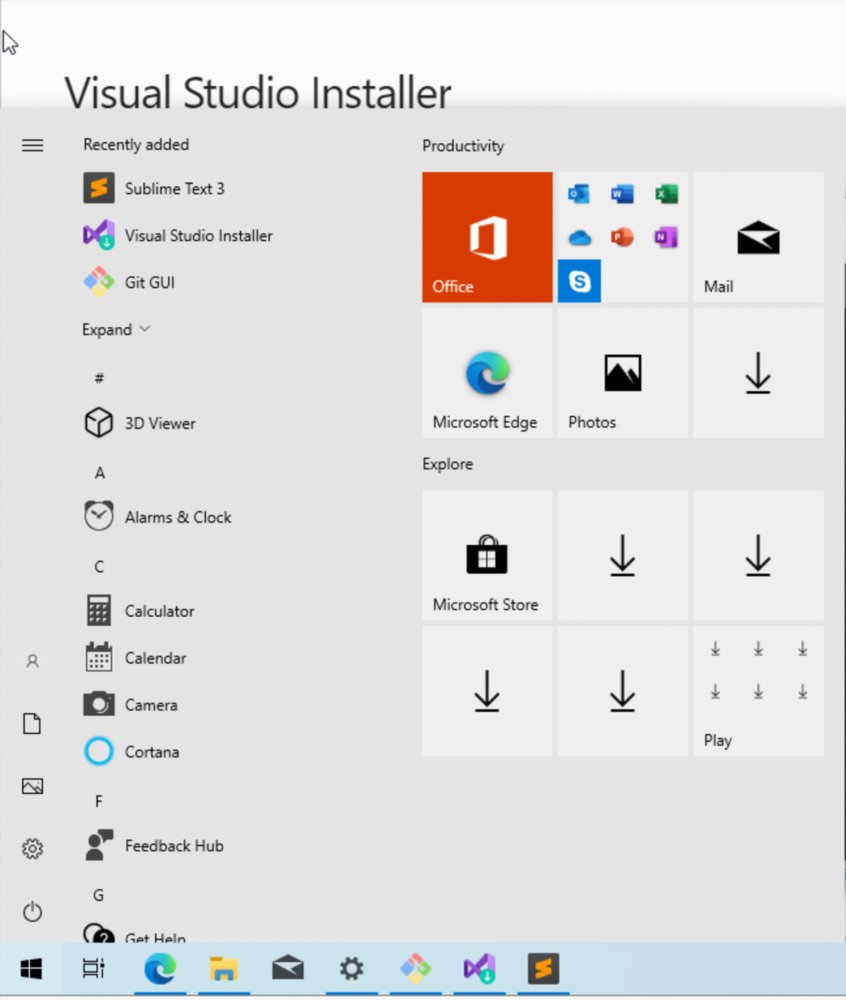Screen dimensions: 846x1000
Task: Open Alarms & Clock app
Action: [x=157, y=517]
